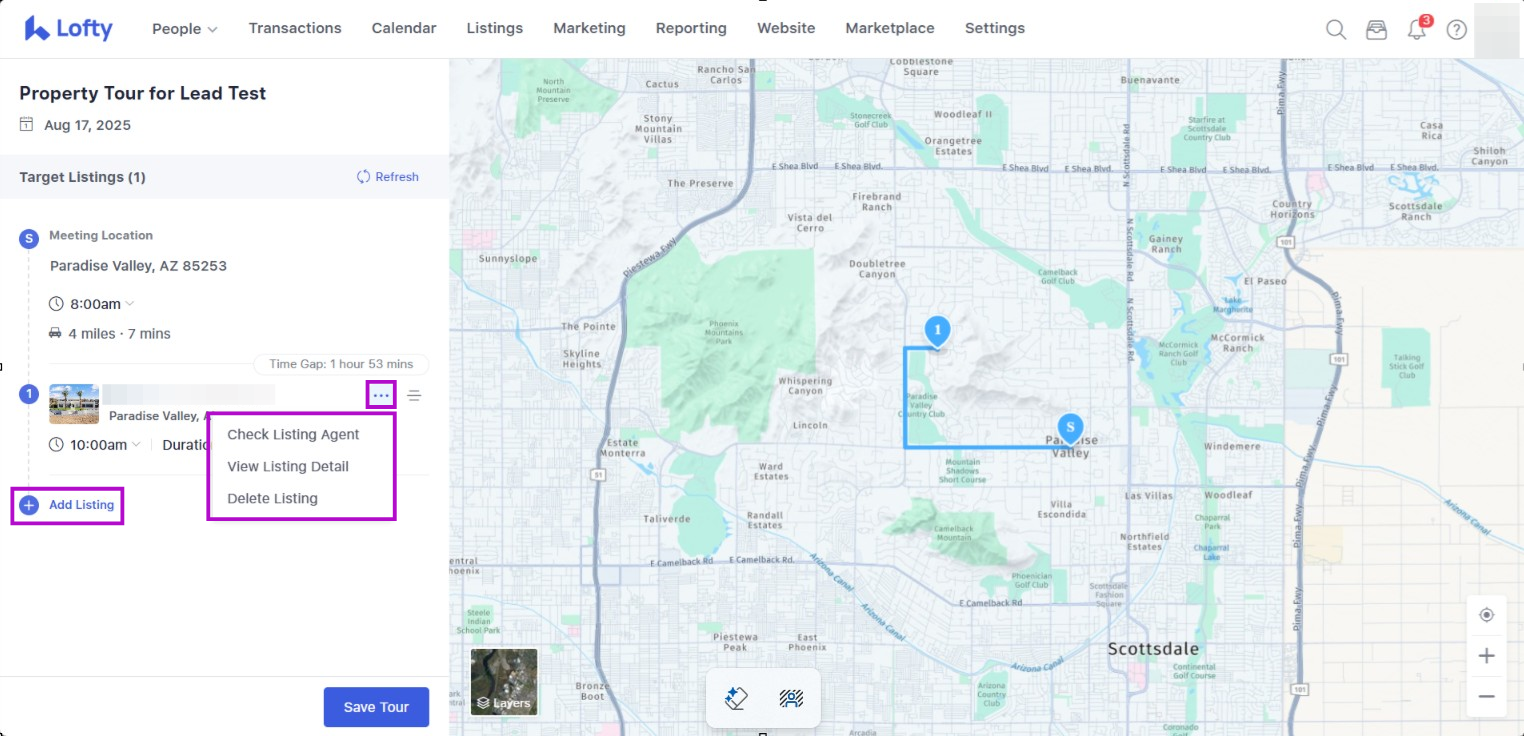
Task: Click Add Listing link
Action: [x=81, y=505]
